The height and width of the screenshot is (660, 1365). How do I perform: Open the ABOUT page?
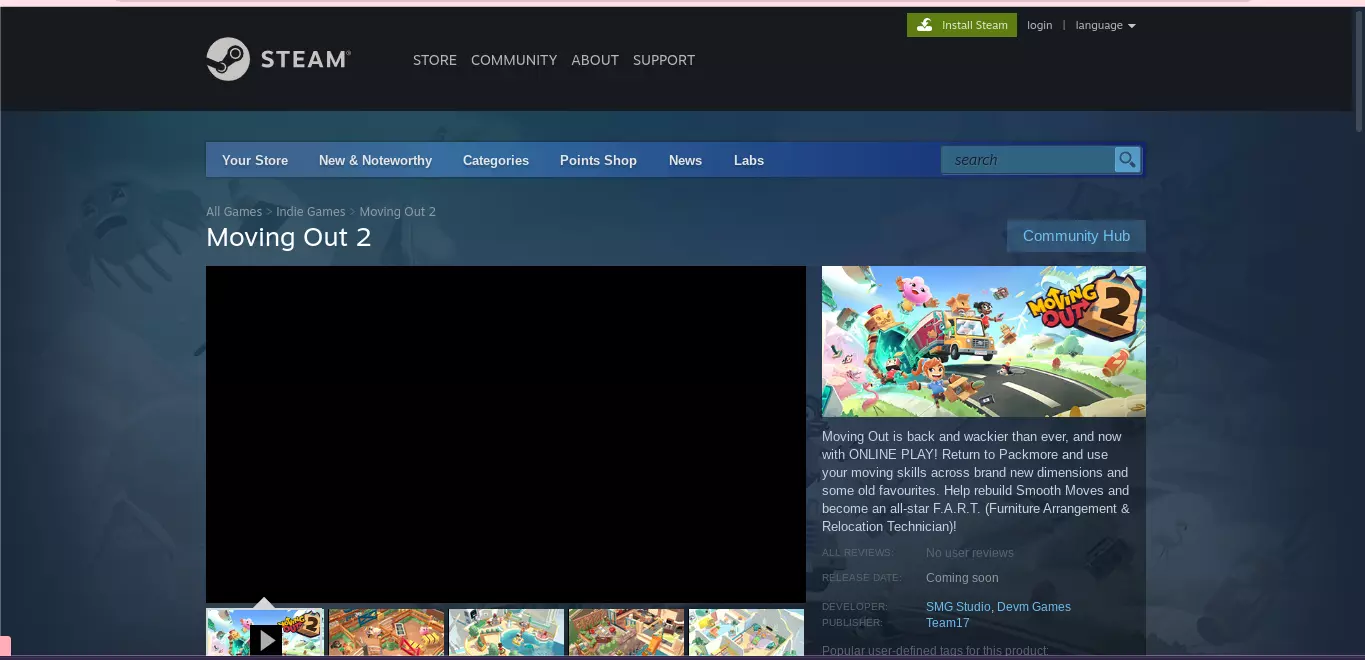coord(595,60)
